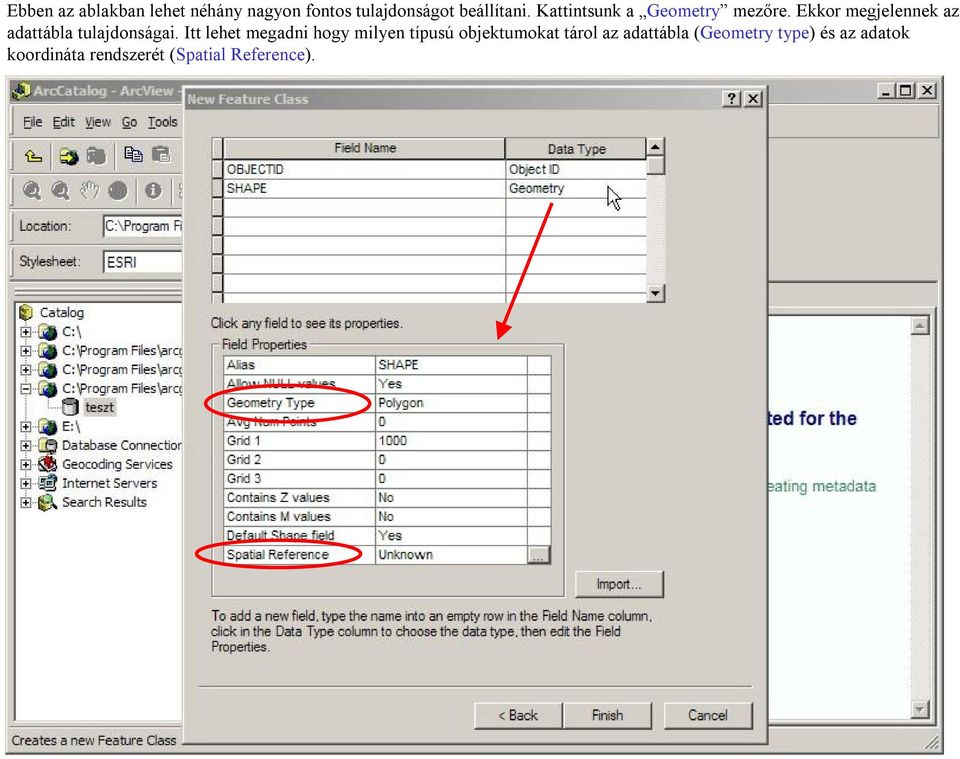This screenshot has width=960, height=759.
Task: Click the Polygon value of Geometry Type
Action: 451,403
